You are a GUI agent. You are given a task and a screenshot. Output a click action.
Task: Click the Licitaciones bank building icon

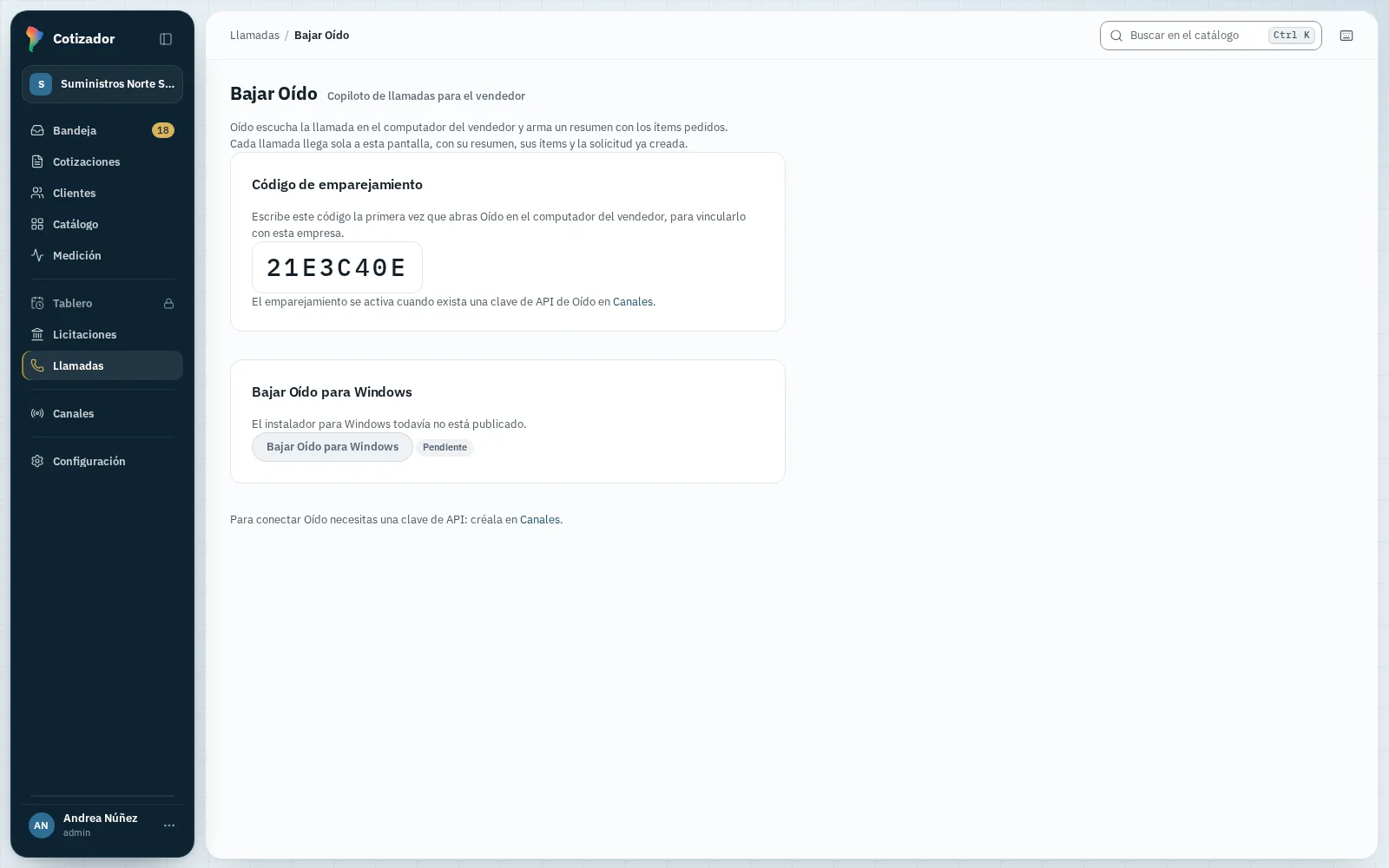[x=37, y=334]
